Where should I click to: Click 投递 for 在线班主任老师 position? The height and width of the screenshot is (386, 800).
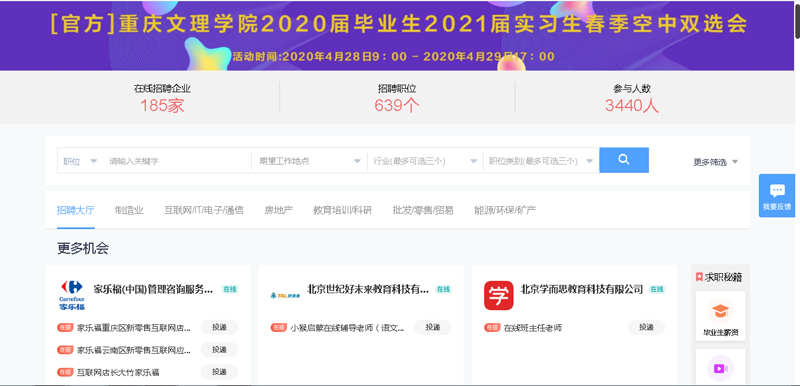click(x=646, y=327)
